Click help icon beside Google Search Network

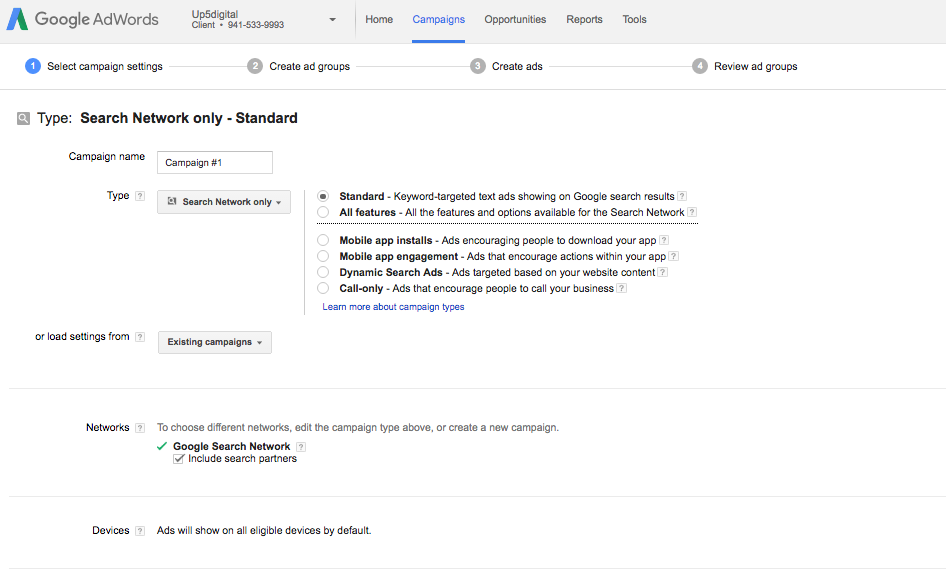(x=301, y=447)
